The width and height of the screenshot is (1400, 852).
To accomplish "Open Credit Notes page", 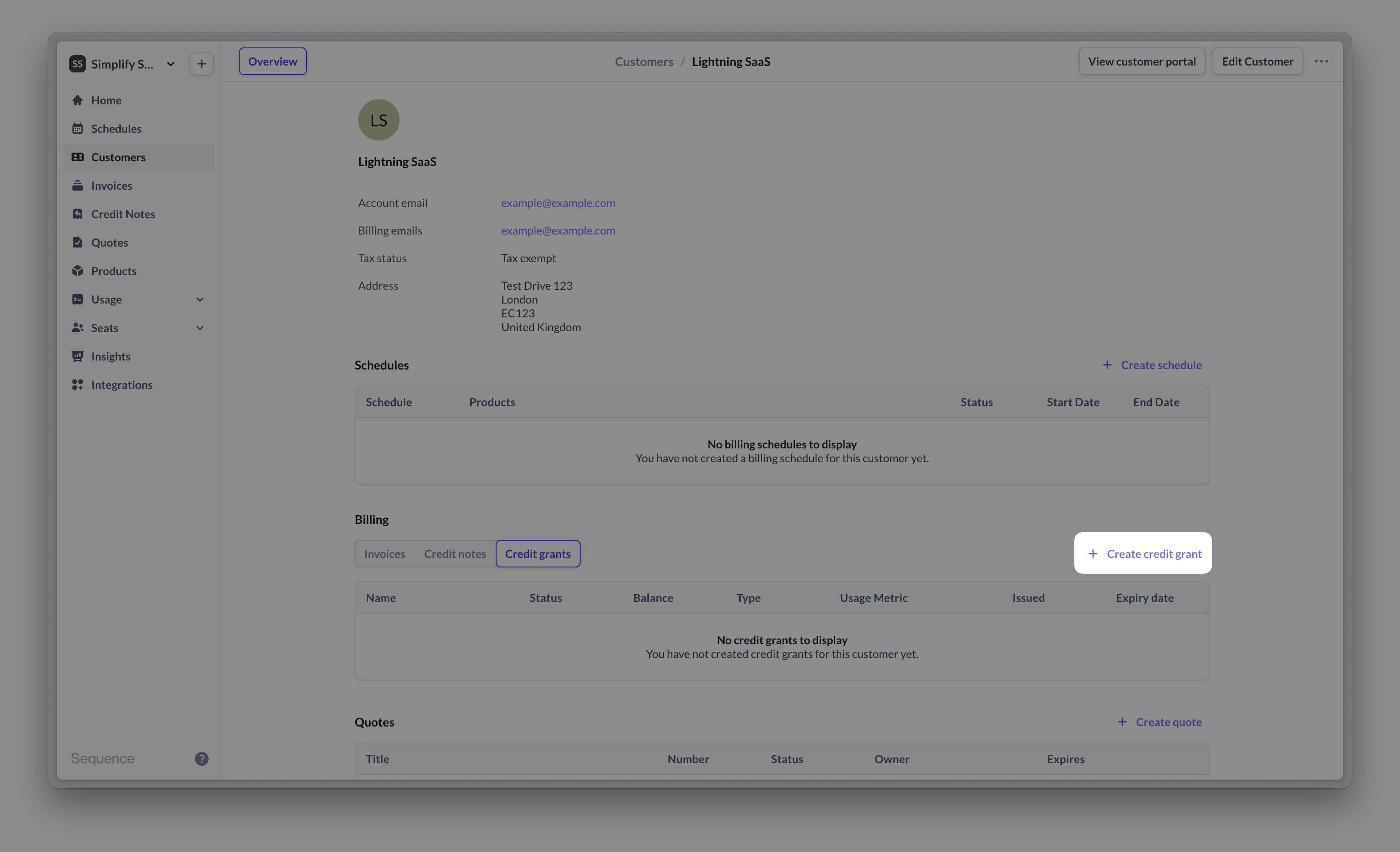I will pyautogui.click(x=139, y=214).
